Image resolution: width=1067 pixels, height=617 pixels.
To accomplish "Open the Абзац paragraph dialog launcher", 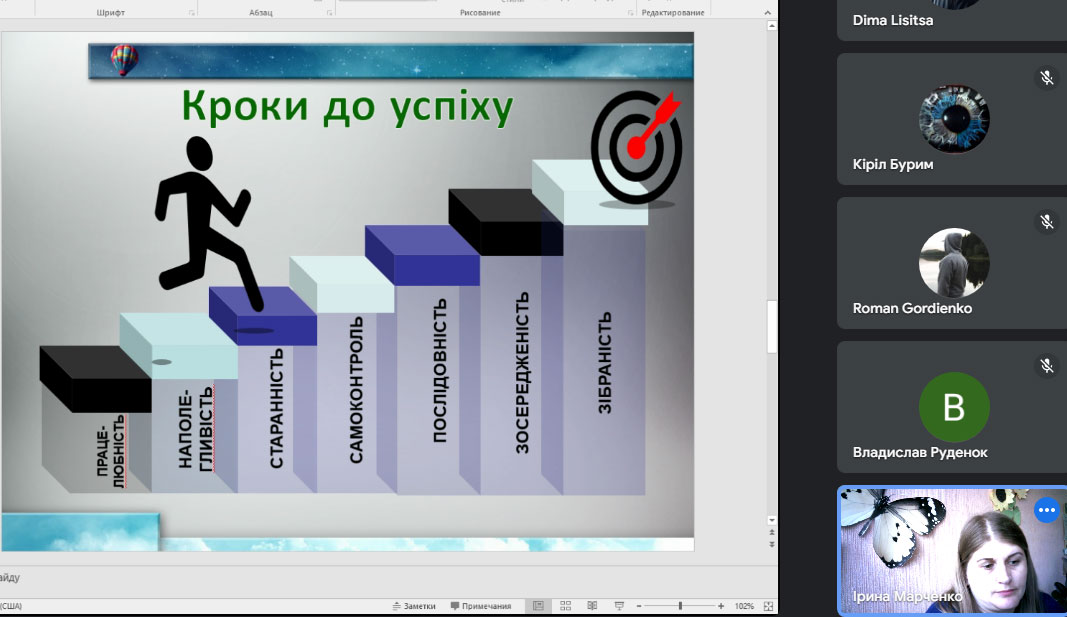I will click(x=329, y=13).
